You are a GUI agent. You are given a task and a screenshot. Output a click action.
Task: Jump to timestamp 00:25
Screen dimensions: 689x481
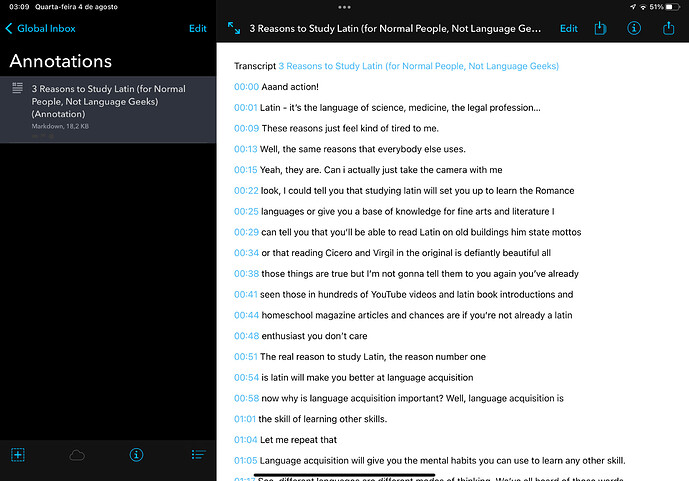(x=247, y=211)
